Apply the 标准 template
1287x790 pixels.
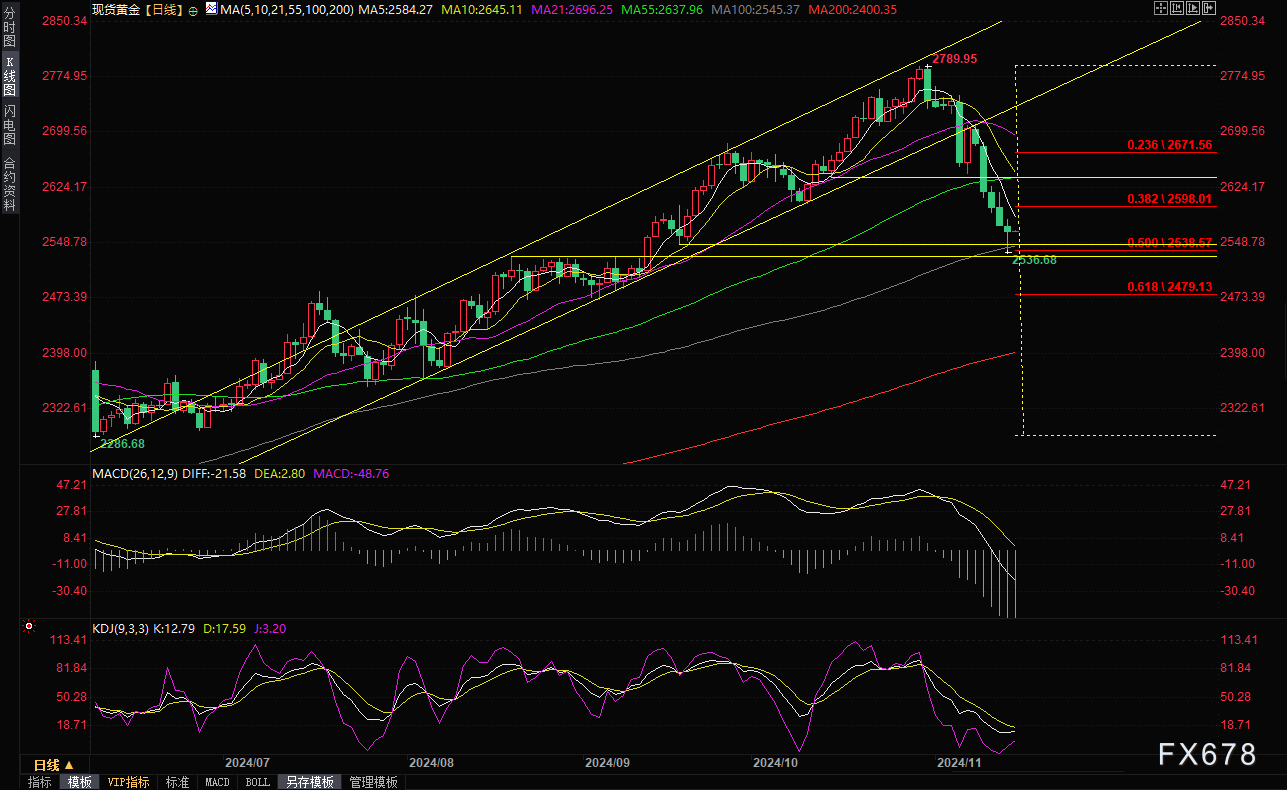pos(177,782)
